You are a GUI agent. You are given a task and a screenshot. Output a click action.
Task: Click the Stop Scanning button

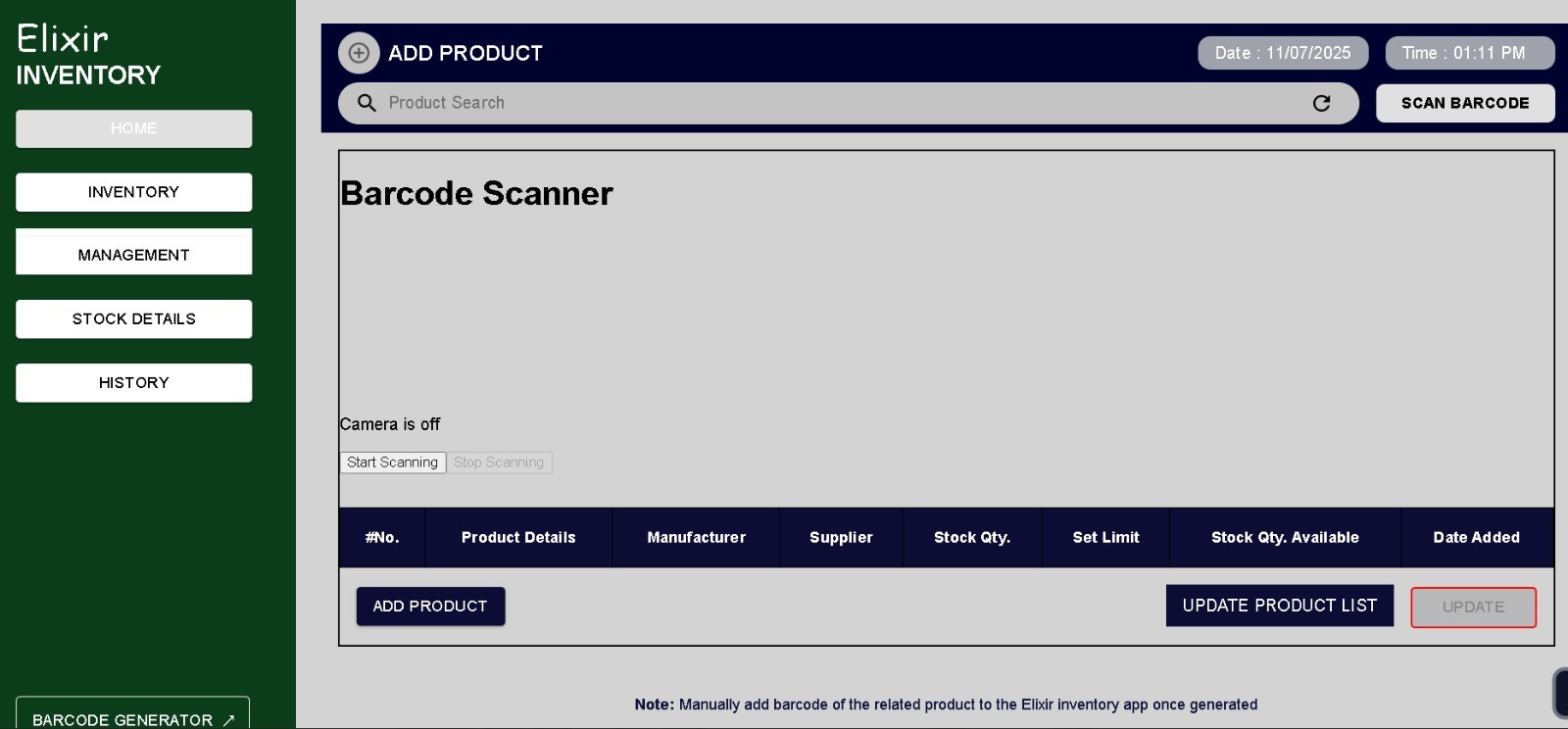pyautogui.click(x=499, y=462)
